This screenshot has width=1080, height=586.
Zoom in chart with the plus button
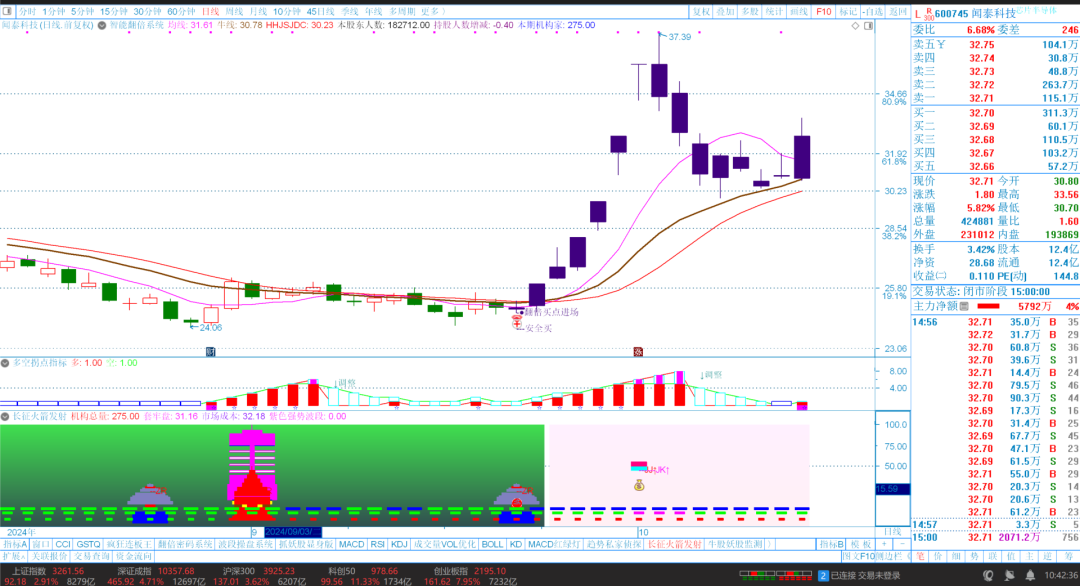[884, 544]
